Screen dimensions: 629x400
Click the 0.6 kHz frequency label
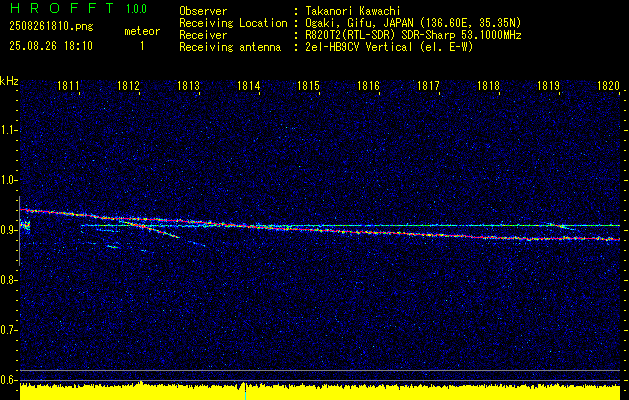tap(8, 380)
